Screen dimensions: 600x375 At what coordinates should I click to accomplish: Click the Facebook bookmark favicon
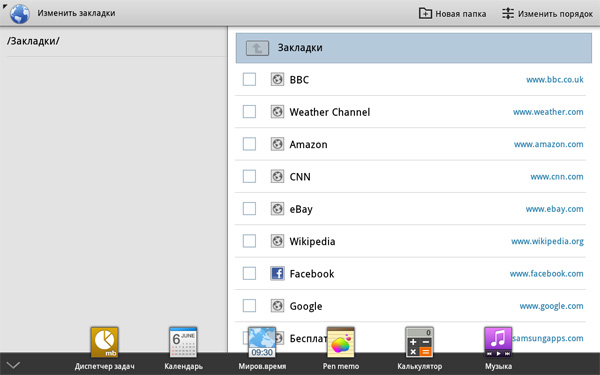(277, 274)
